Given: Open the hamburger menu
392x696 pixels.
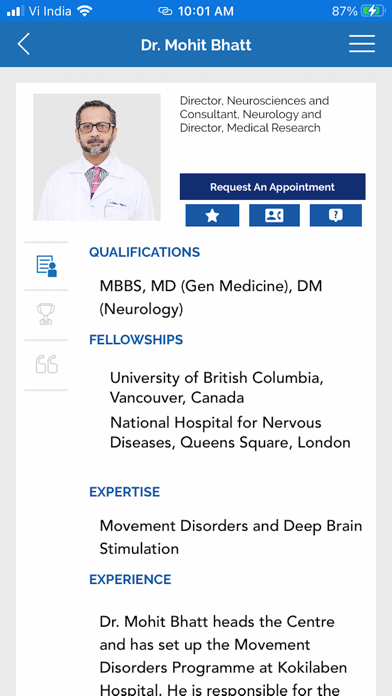Looking at the screenshot, I should (x=362, y=44).
